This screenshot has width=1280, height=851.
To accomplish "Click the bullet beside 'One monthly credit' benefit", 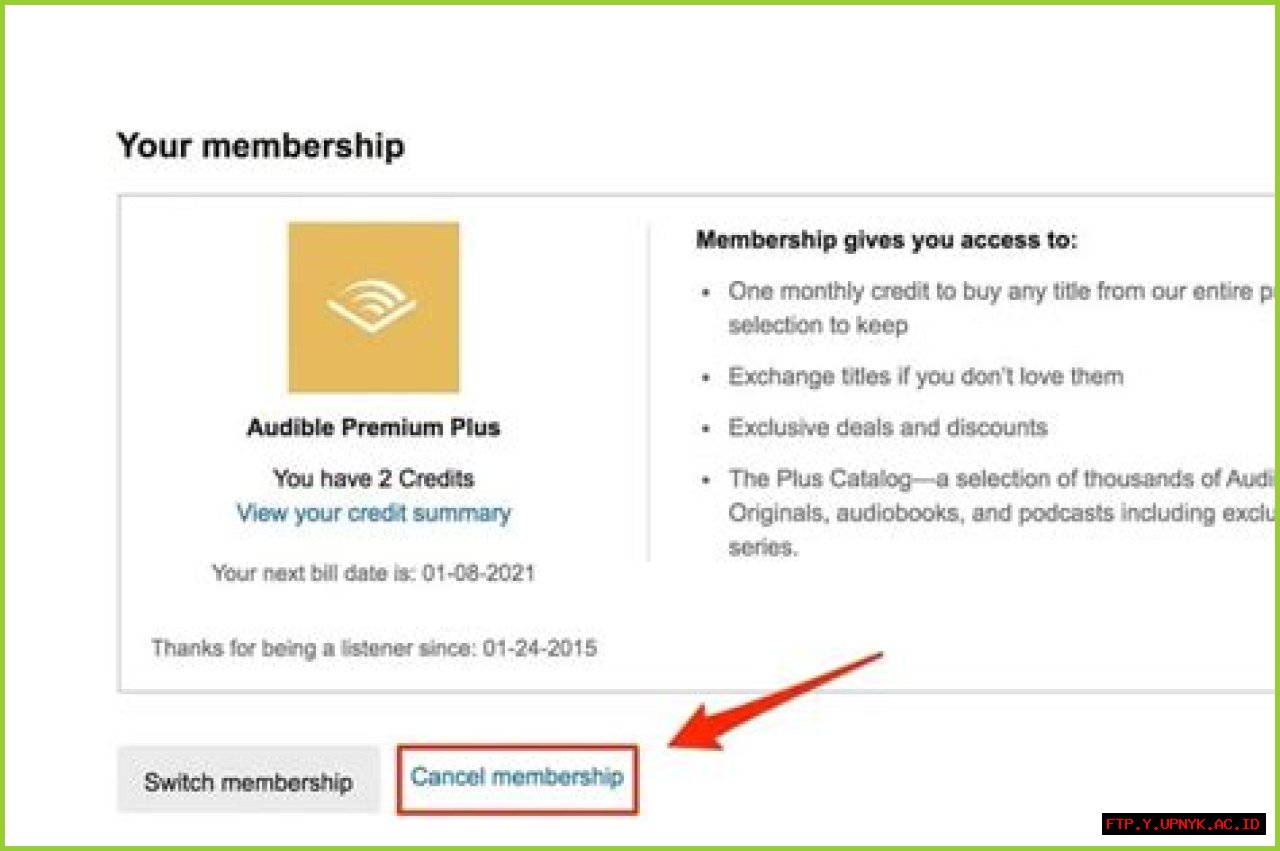I will [709, 291].
